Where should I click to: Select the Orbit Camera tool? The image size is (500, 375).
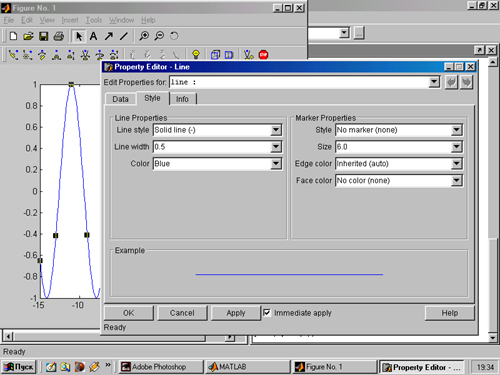(x=13, y=55)
